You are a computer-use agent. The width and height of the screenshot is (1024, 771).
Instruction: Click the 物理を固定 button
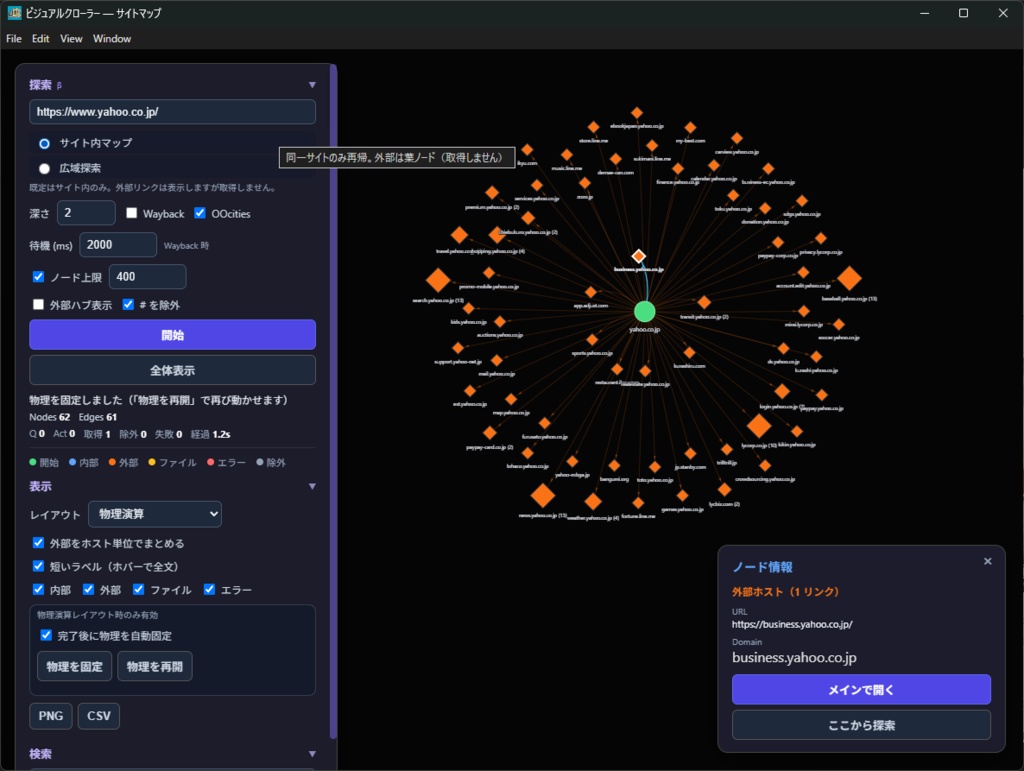(74, 667)
